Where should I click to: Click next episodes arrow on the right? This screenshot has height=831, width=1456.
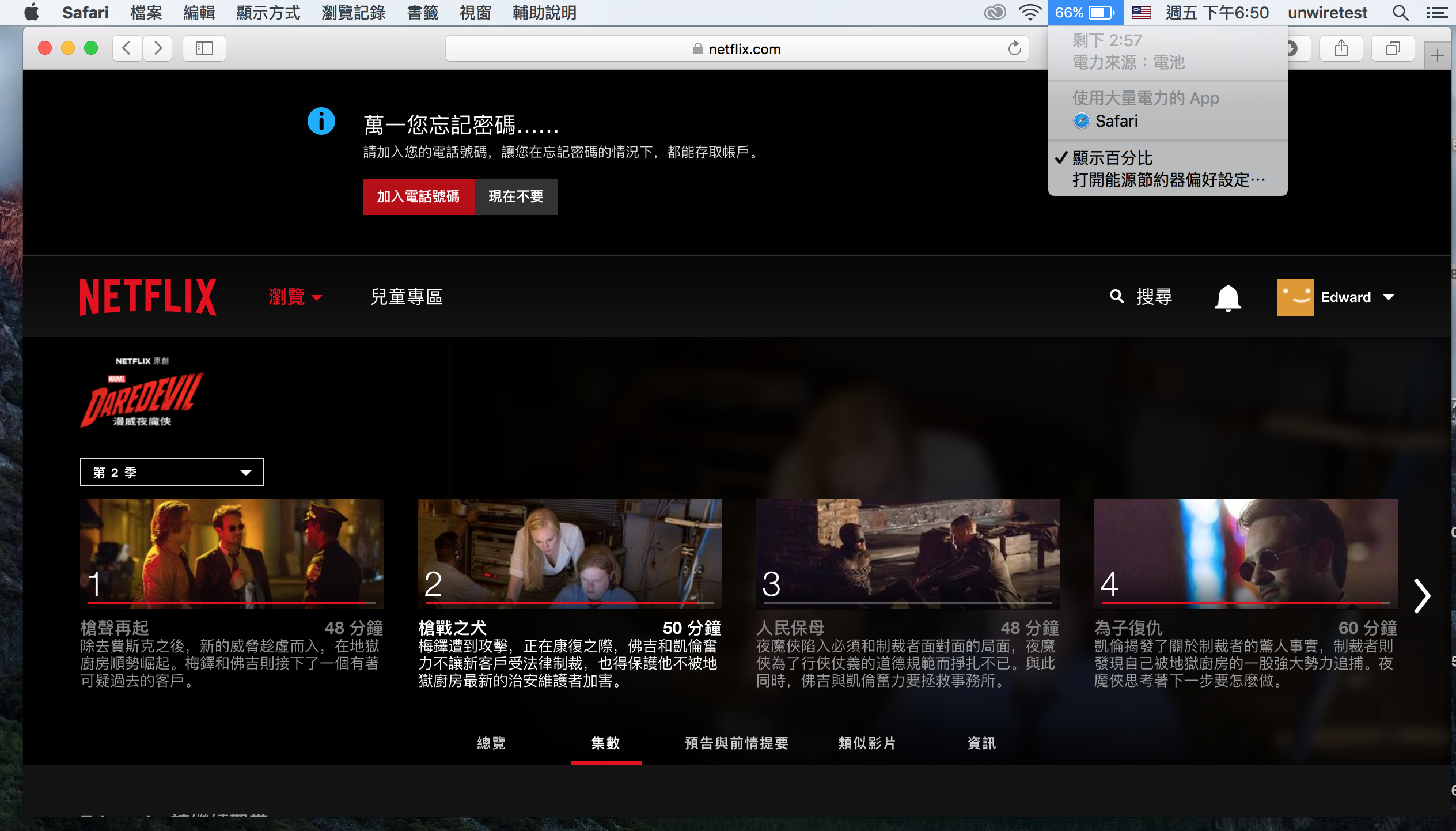[1421, 596]
